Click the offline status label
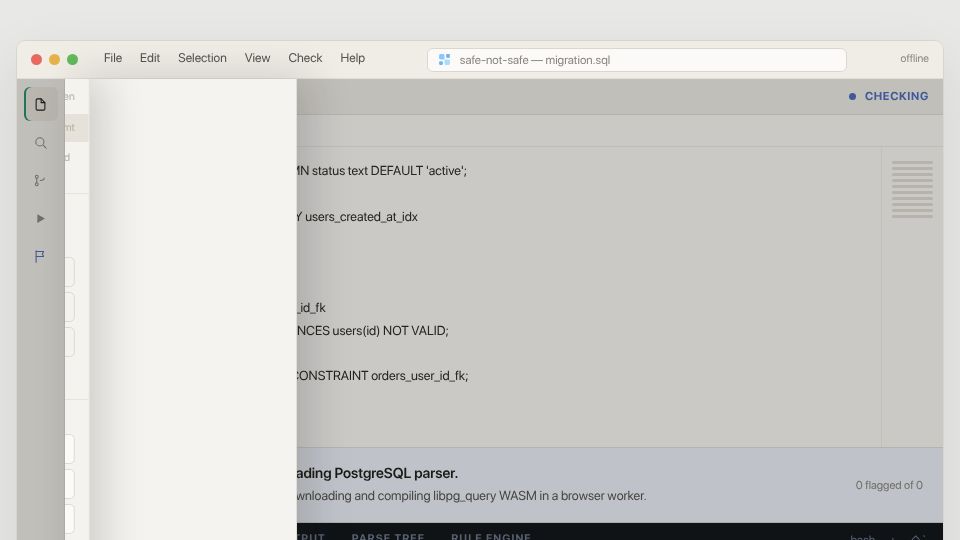Screen dimensions: 960x540 pyautogui.click(x=914, y=58)
